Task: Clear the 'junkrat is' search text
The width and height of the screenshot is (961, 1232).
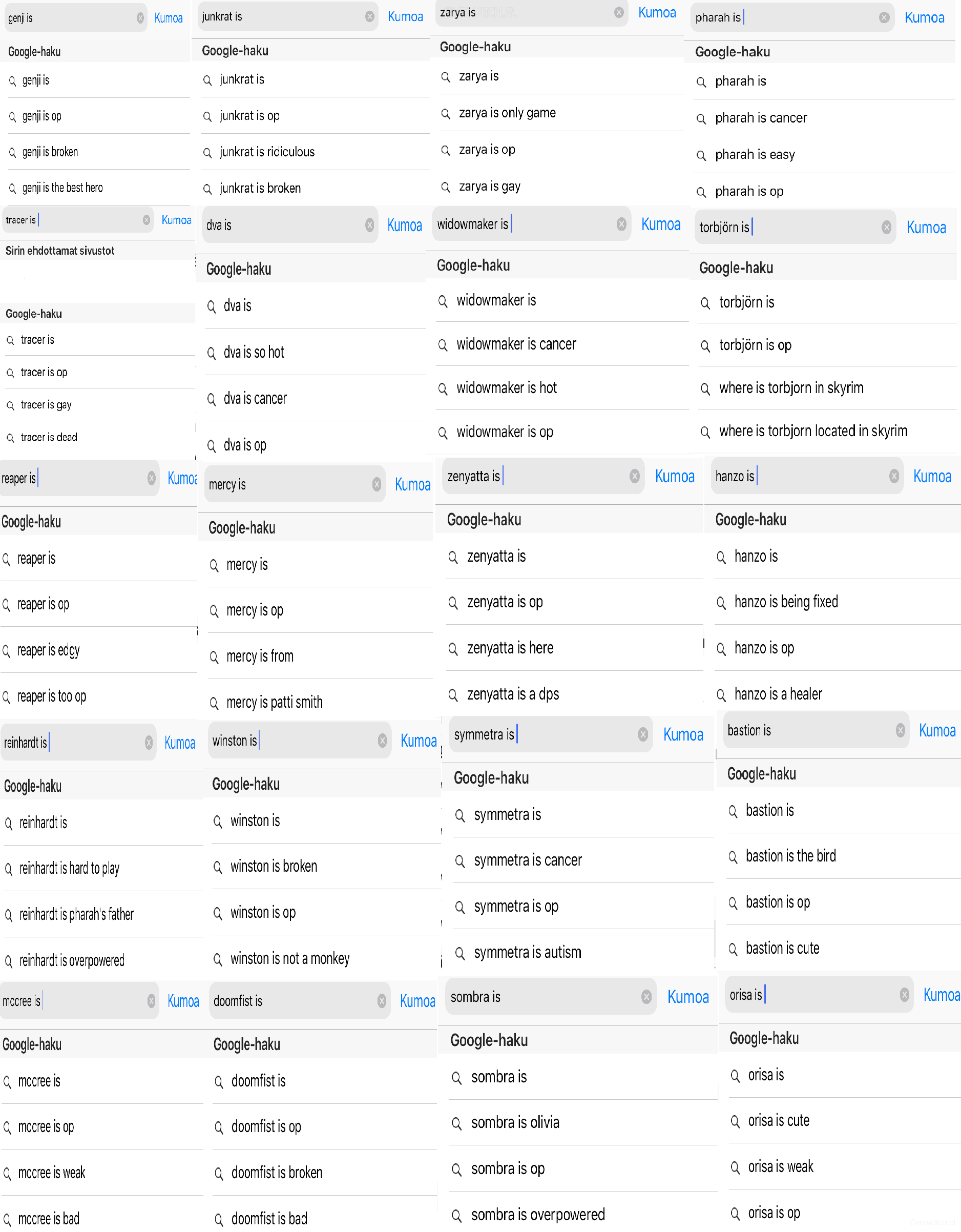Action: coord(369,16)
